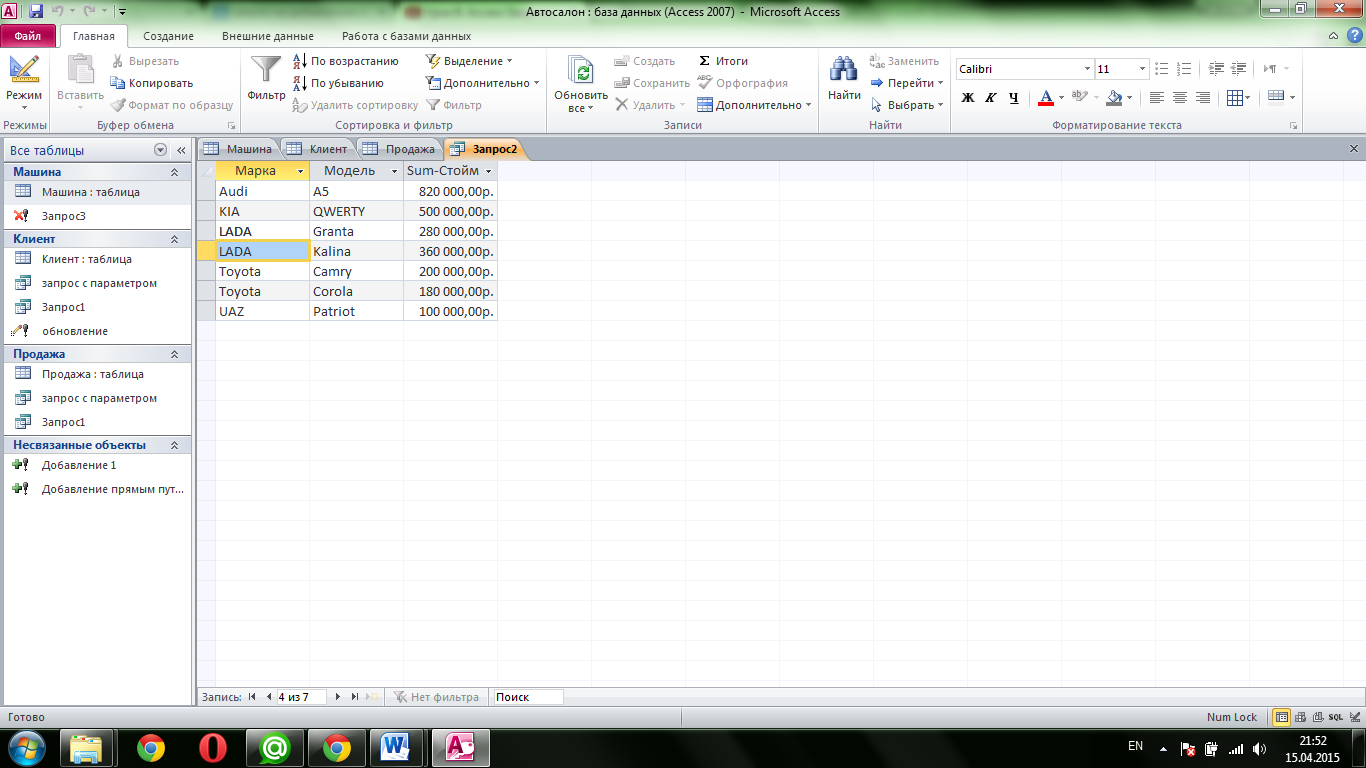The height and width of the screenshot is (768, 1366).
Task: Open Chrome from the taskbar
Action: [x=151, y=748]
